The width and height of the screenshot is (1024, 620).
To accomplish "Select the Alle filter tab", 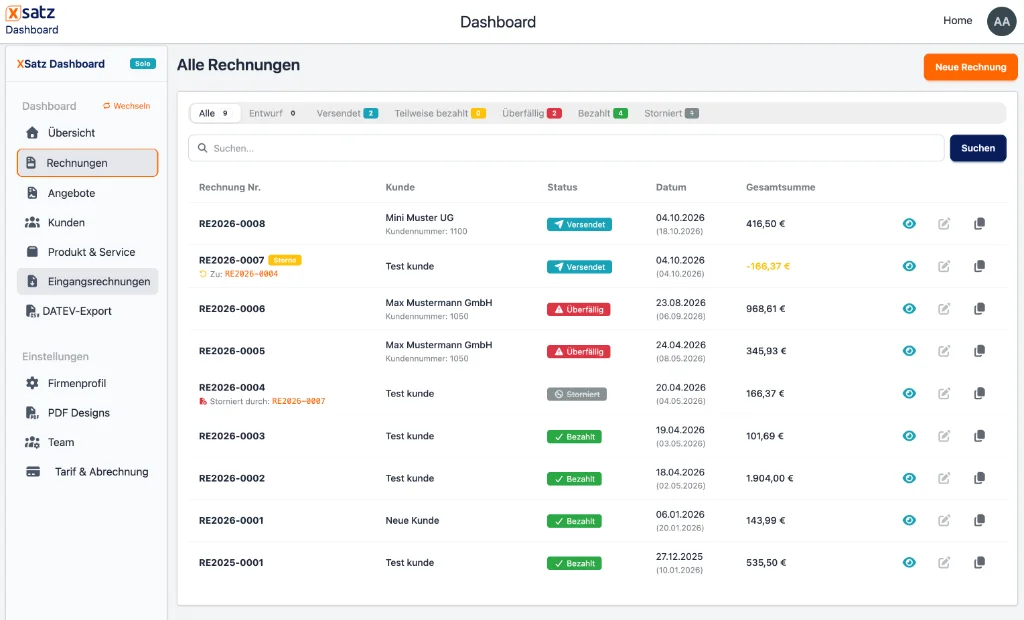I will (215, 113).
